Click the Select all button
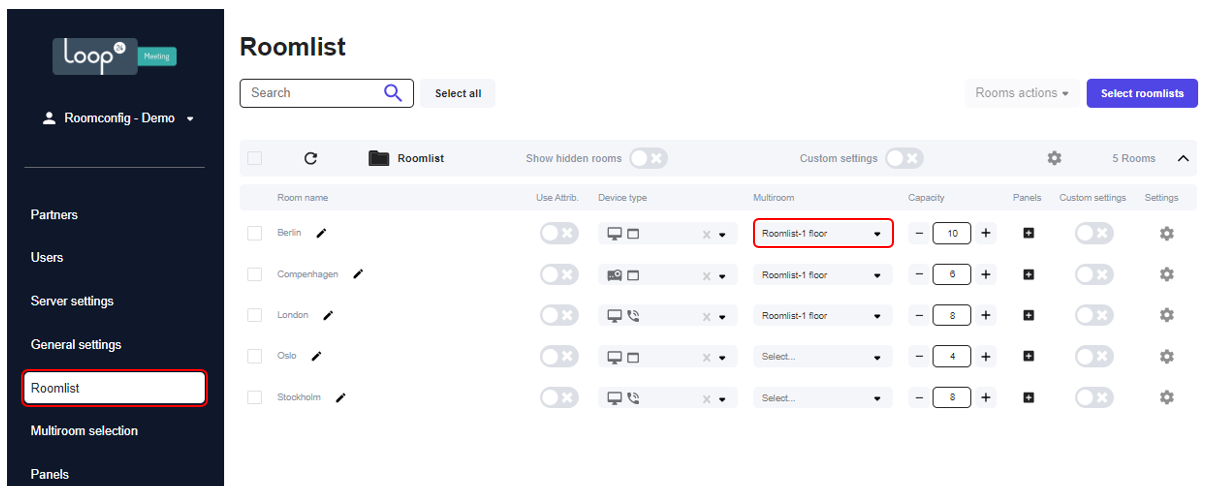 click(x=458, y=93)
